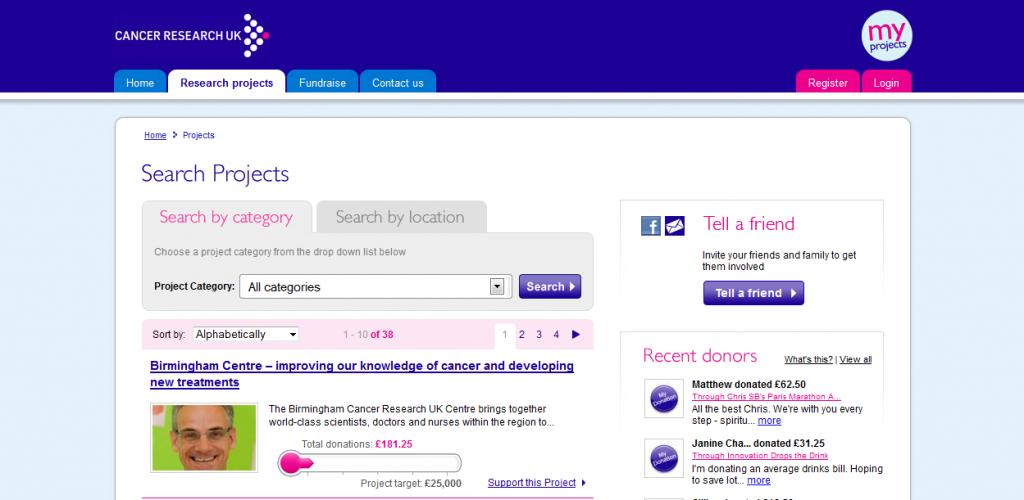Click the What's this? link

[808, 360]
